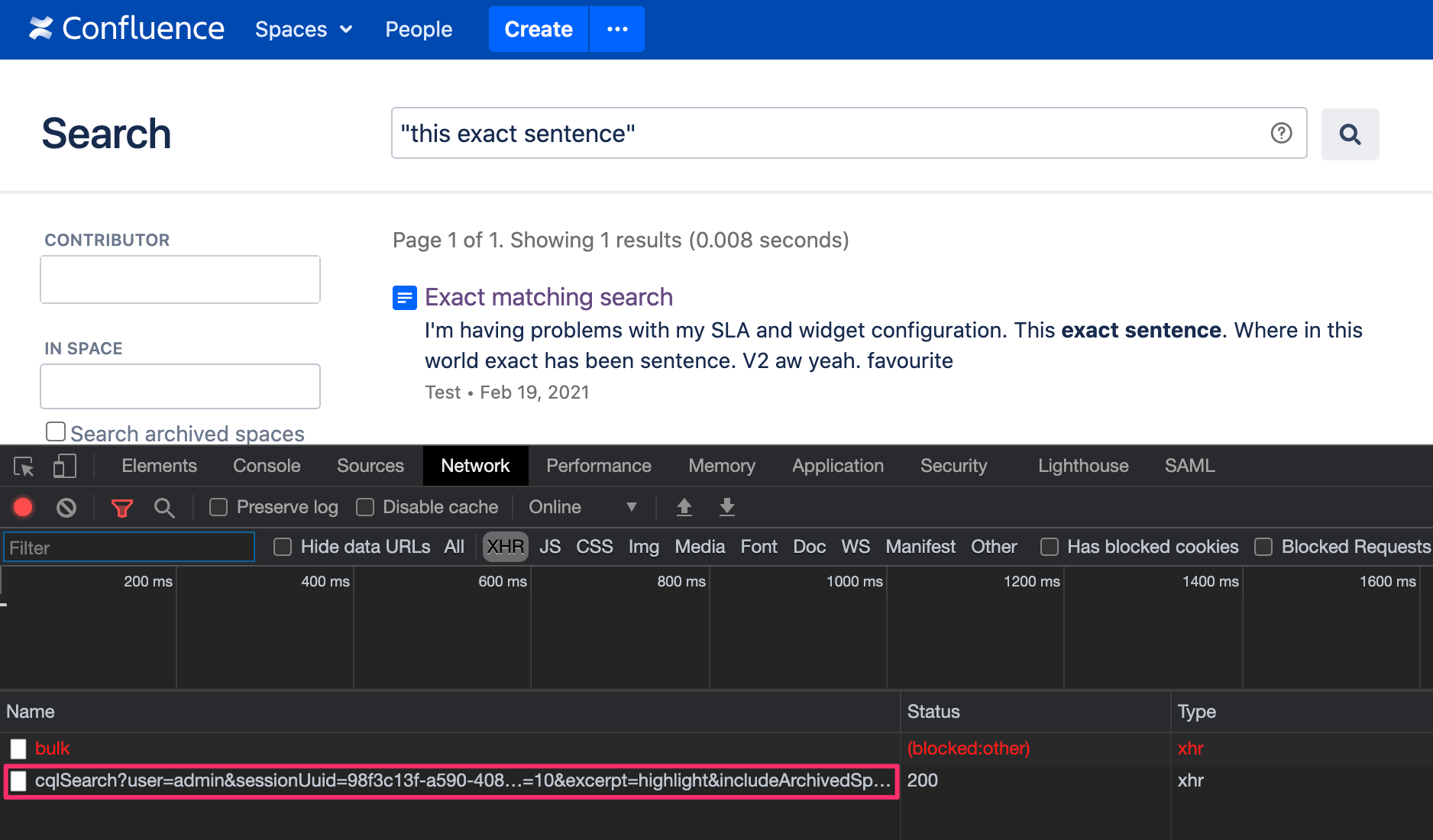Select the Img request type filter
The image size is (1433, 840).
(x=644, y=547)
